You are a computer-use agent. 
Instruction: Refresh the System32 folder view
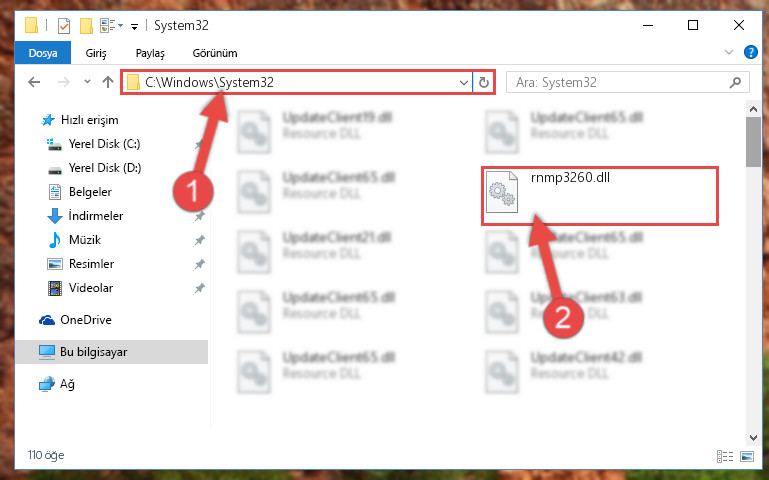(x=484, y=82)
